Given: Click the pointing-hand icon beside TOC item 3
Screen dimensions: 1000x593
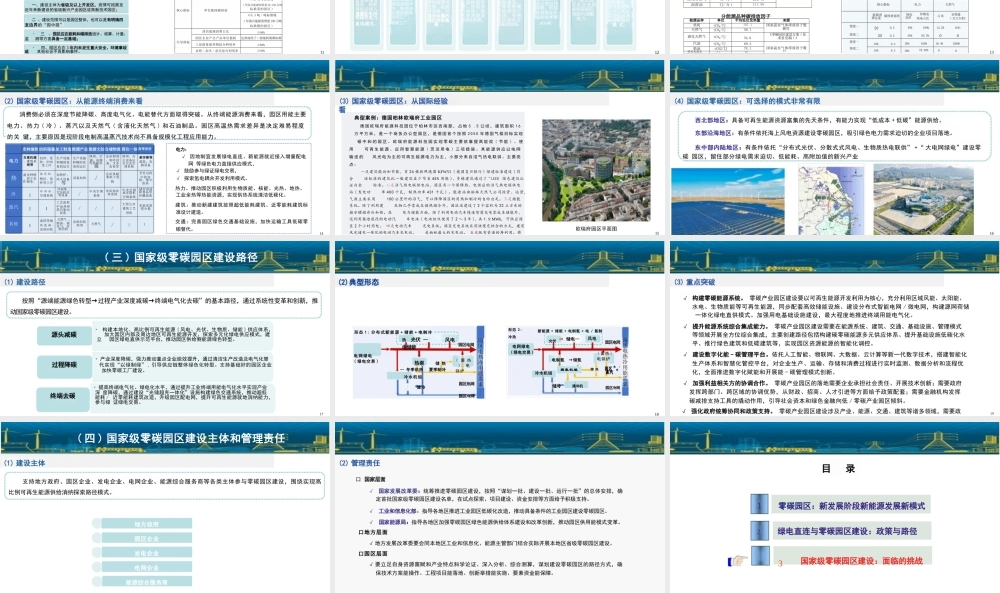Looking at the screenshot, I should tap(740, 560).
